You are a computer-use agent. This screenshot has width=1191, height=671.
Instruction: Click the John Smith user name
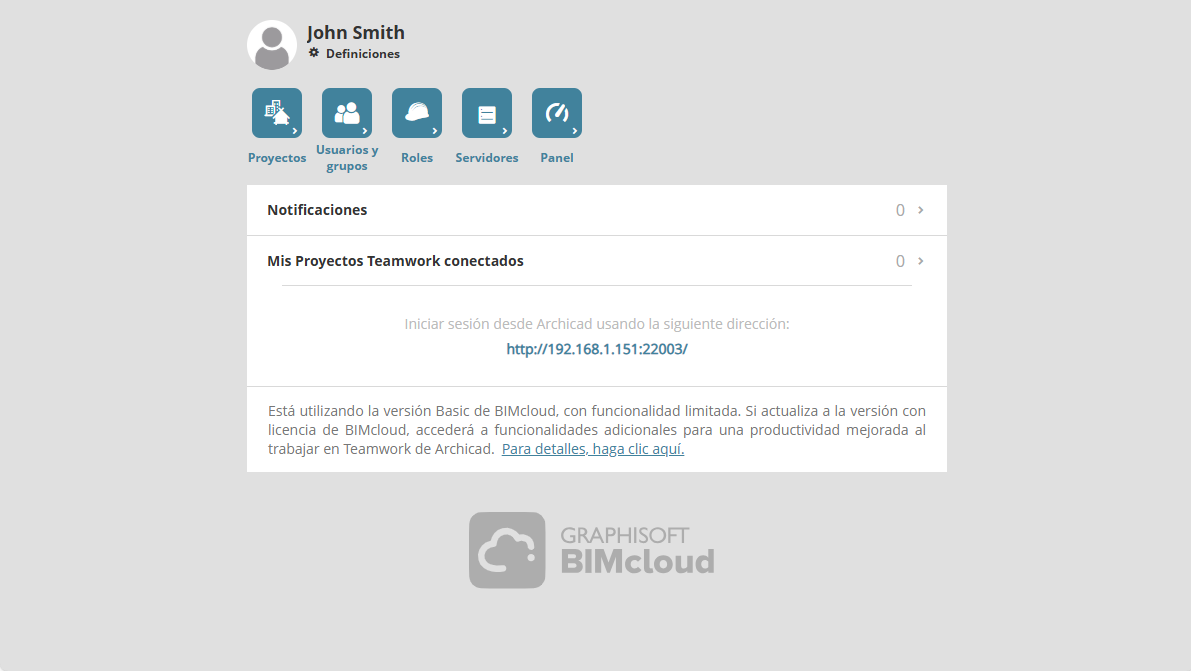point(355,33)
